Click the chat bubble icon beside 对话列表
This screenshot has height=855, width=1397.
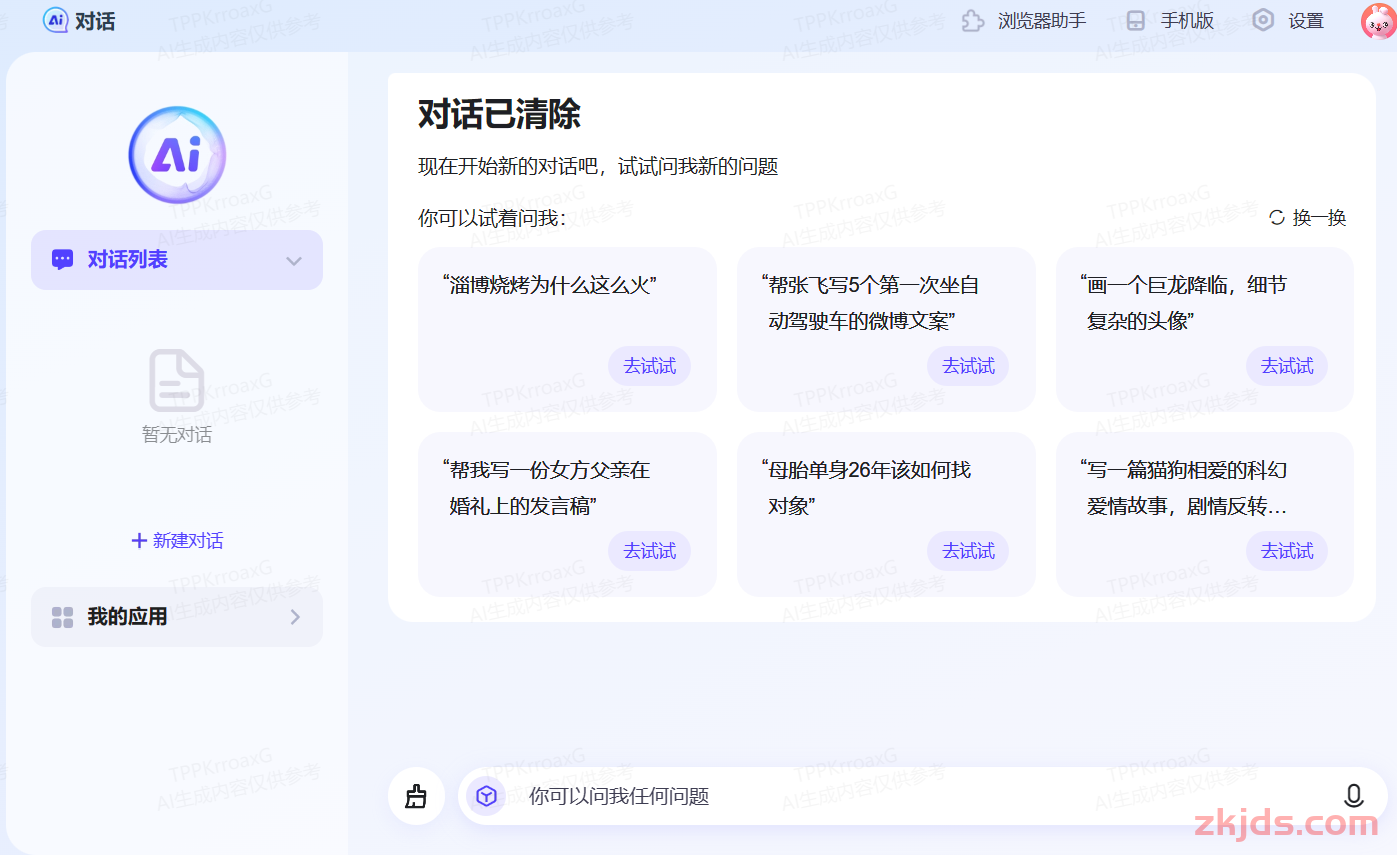62,260
